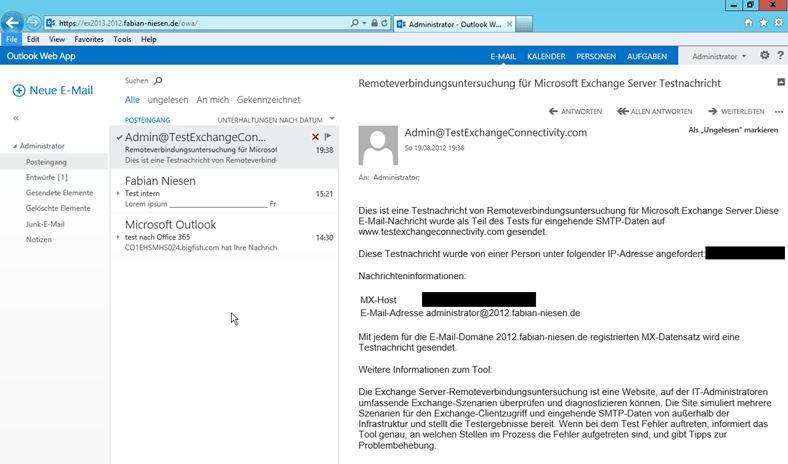This screenshot has width=788, height=464.
Task: Open a new browser tab
Action: [524, 24]
